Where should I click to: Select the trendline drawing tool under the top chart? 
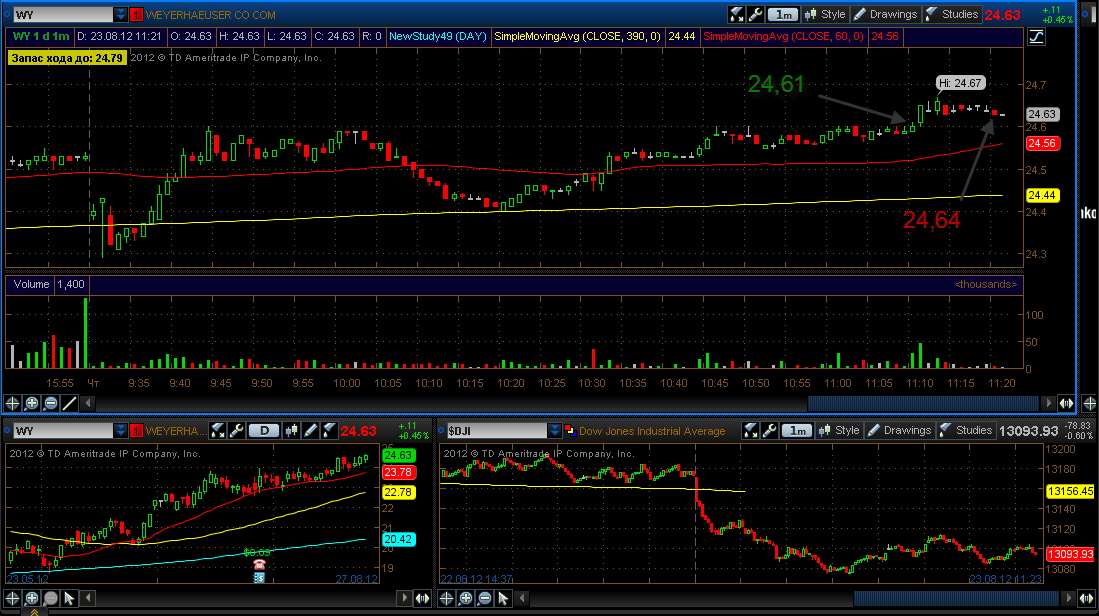point(69,403)
